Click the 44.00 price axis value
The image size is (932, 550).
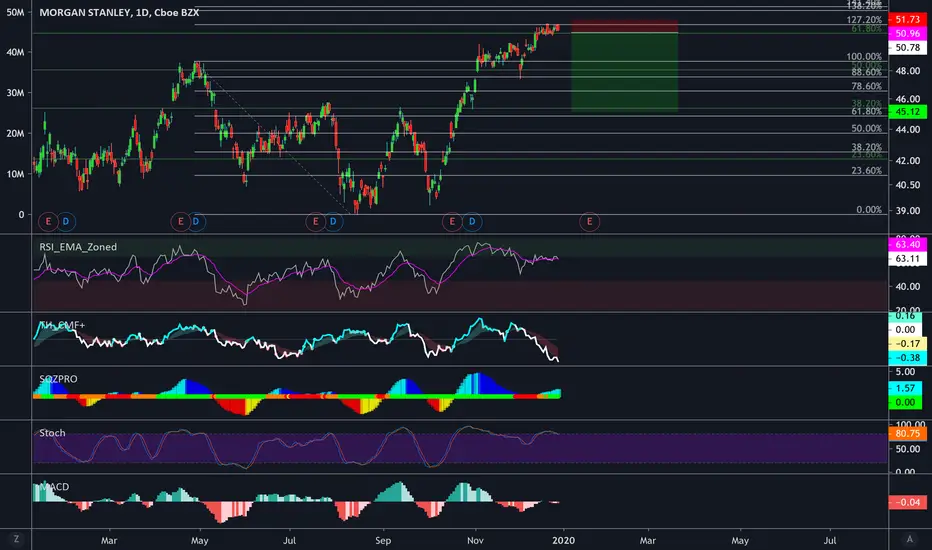click(908, 130)
